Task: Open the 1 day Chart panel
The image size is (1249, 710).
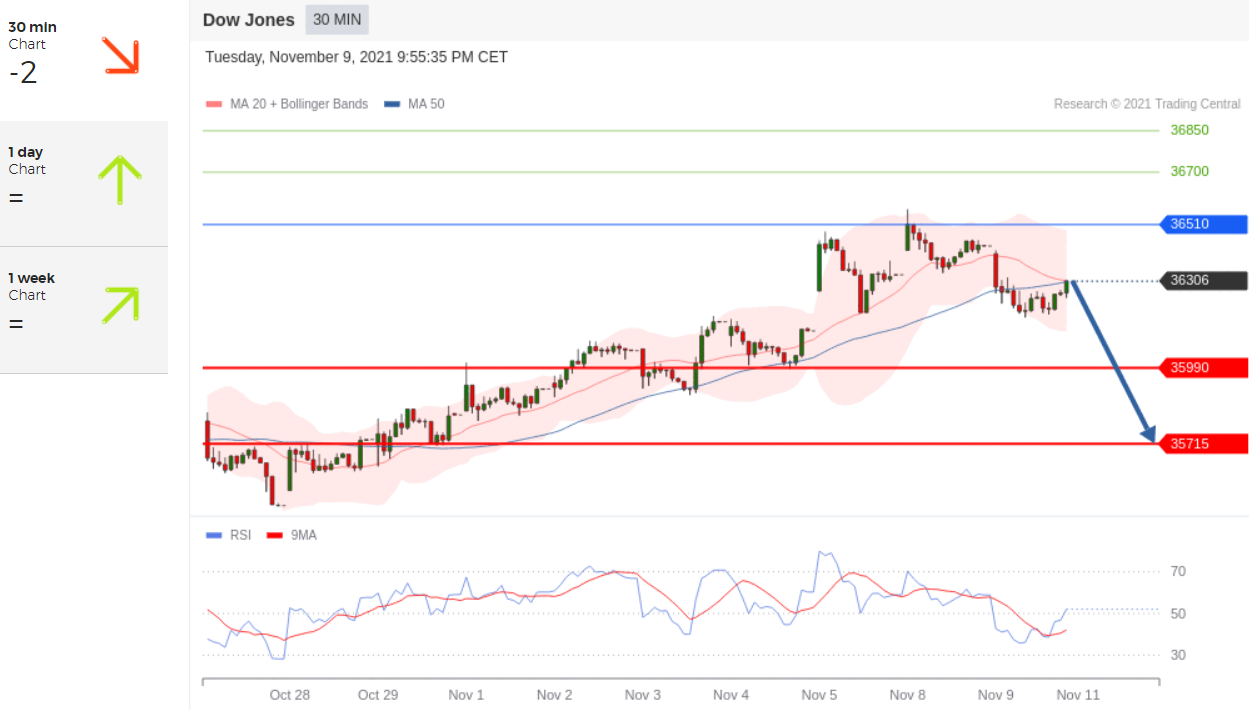Action: click(84, 184)
